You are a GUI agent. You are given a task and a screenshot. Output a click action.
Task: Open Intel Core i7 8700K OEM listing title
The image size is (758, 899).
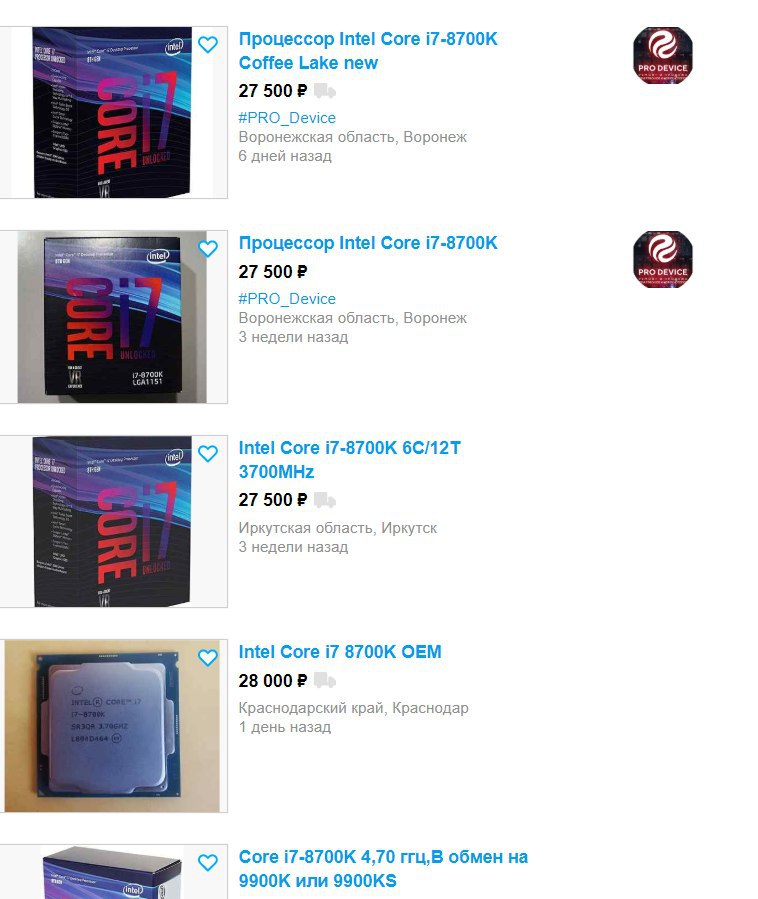[340, 652]
